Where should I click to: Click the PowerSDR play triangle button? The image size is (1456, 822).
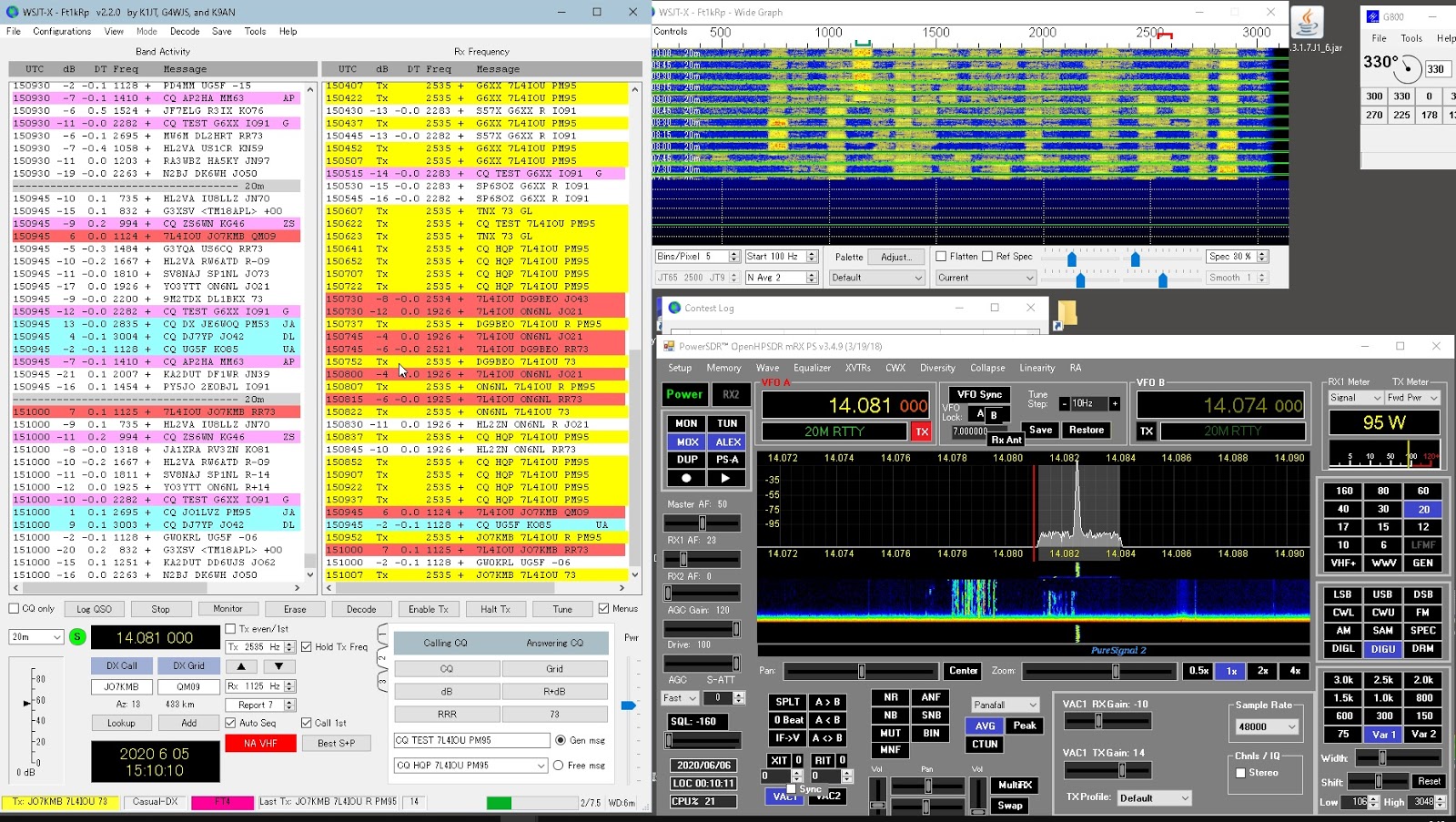click(x=725, y=478)
